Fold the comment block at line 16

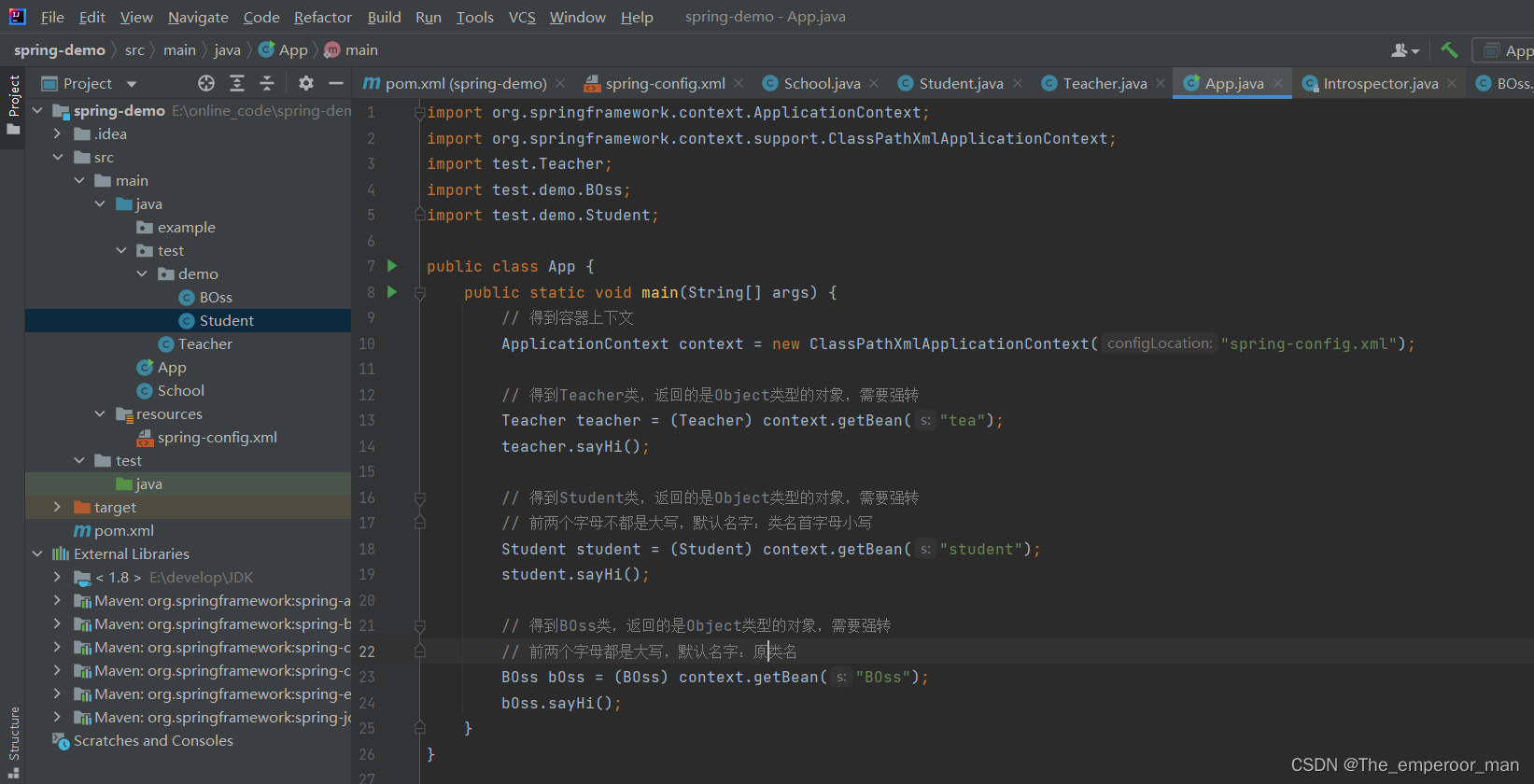420,497
